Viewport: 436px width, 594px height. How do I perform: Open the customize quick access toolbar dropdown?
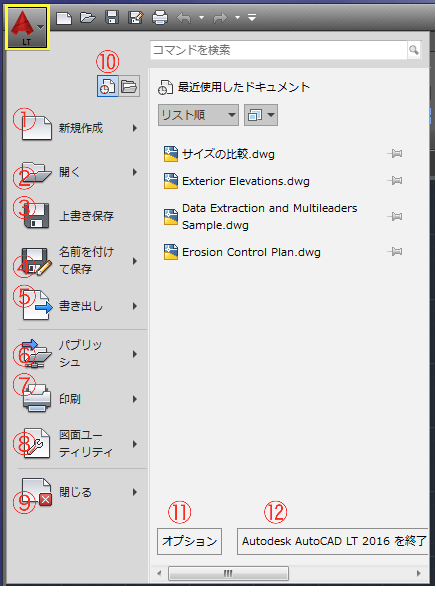[x=252, y=17]
